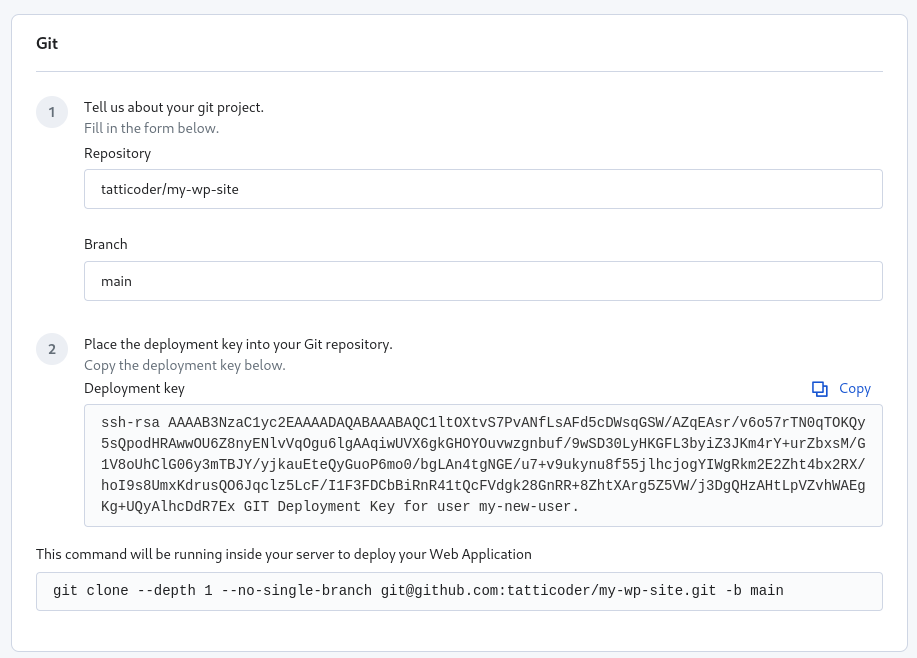917x658 pixels.
Task: Select the step 1 number badge
Action: click(x=52, y=113)
